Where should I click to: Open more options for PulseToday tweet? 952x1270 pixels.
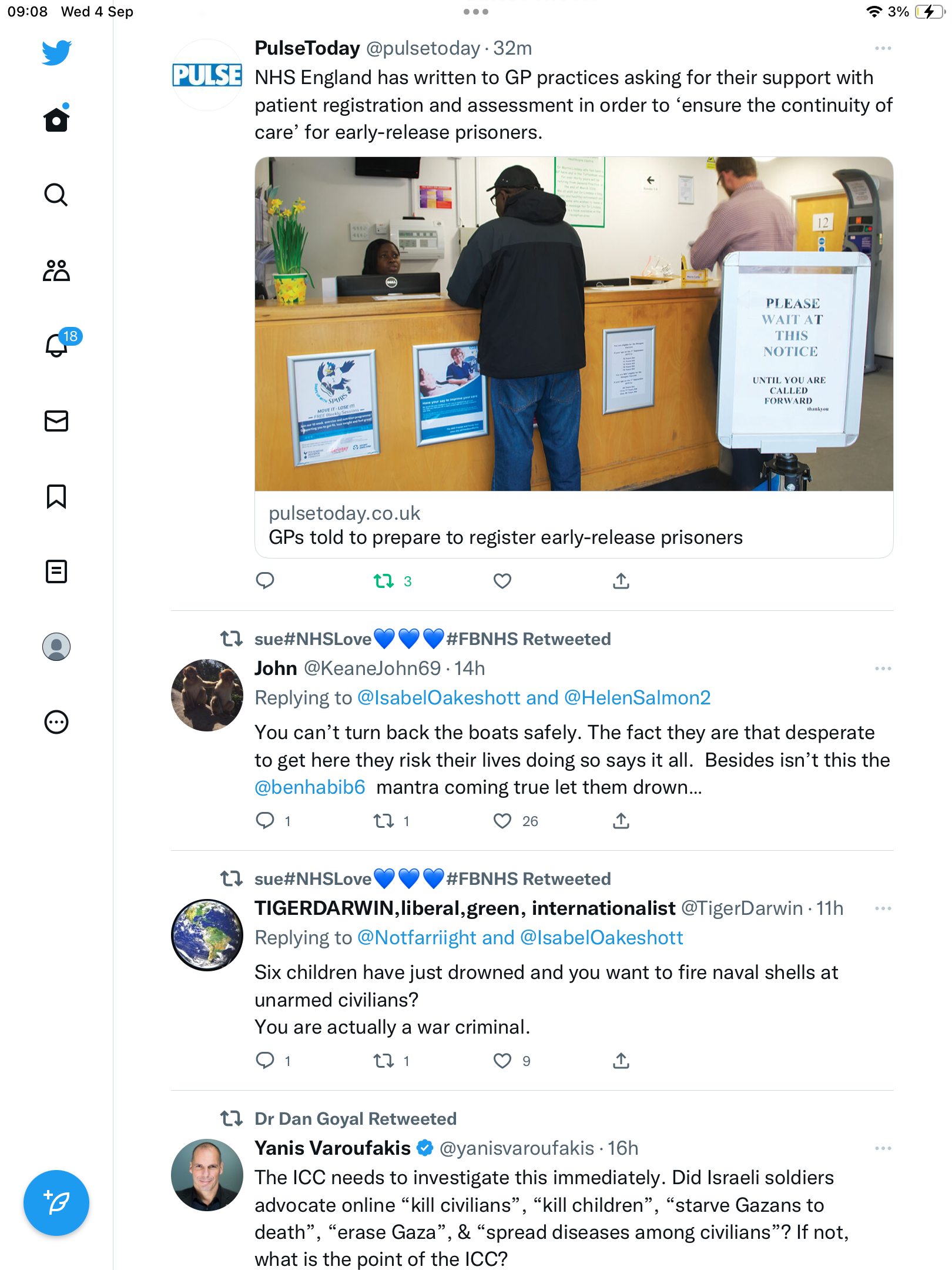pyautogui.click(x=883, y=48)
